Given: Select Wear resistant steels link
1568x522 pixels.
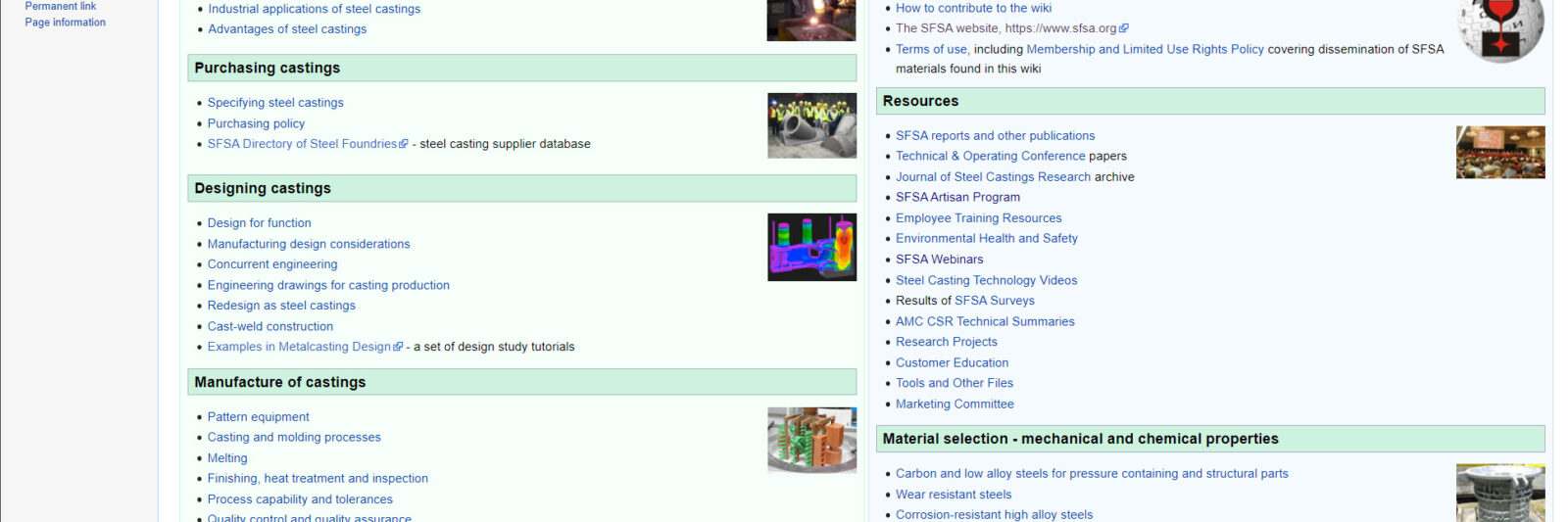Looking at the screenshot, I should 954,495.
